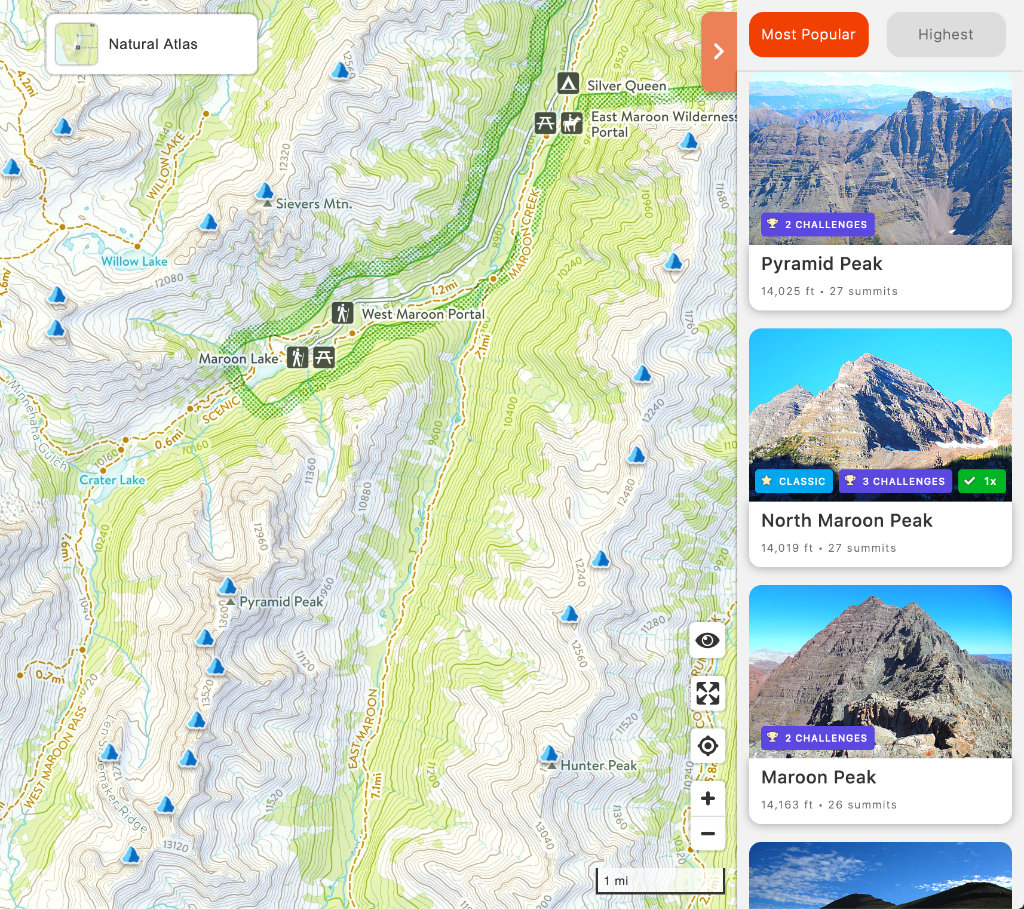Screen dimensions: 1024x910
Task: Zoom in on the map
Action: [707, 798]
